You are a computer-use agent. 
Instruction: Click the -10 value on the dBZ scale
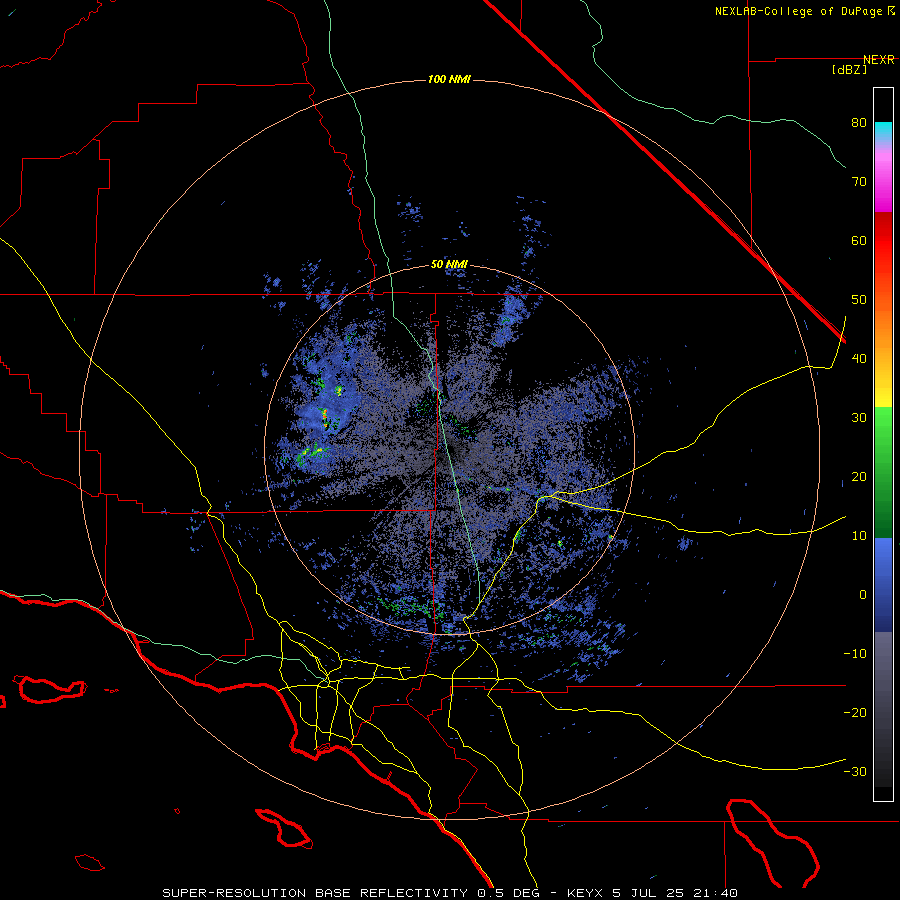tap(855, 654)
